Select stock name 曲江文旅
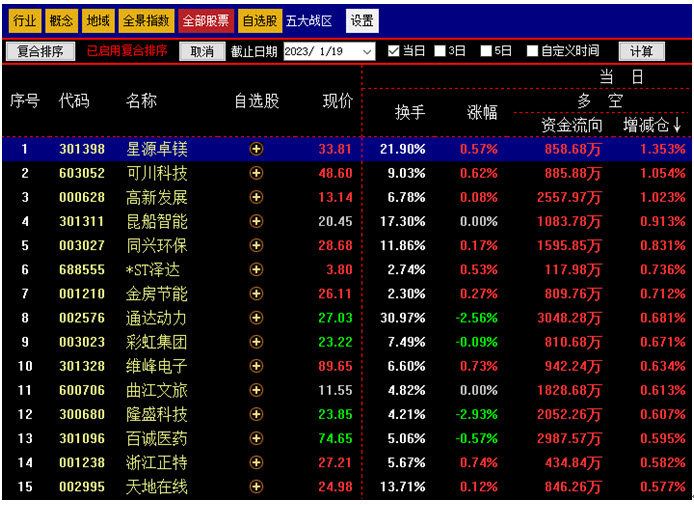 pyautogui.click(x=157, y=390)
